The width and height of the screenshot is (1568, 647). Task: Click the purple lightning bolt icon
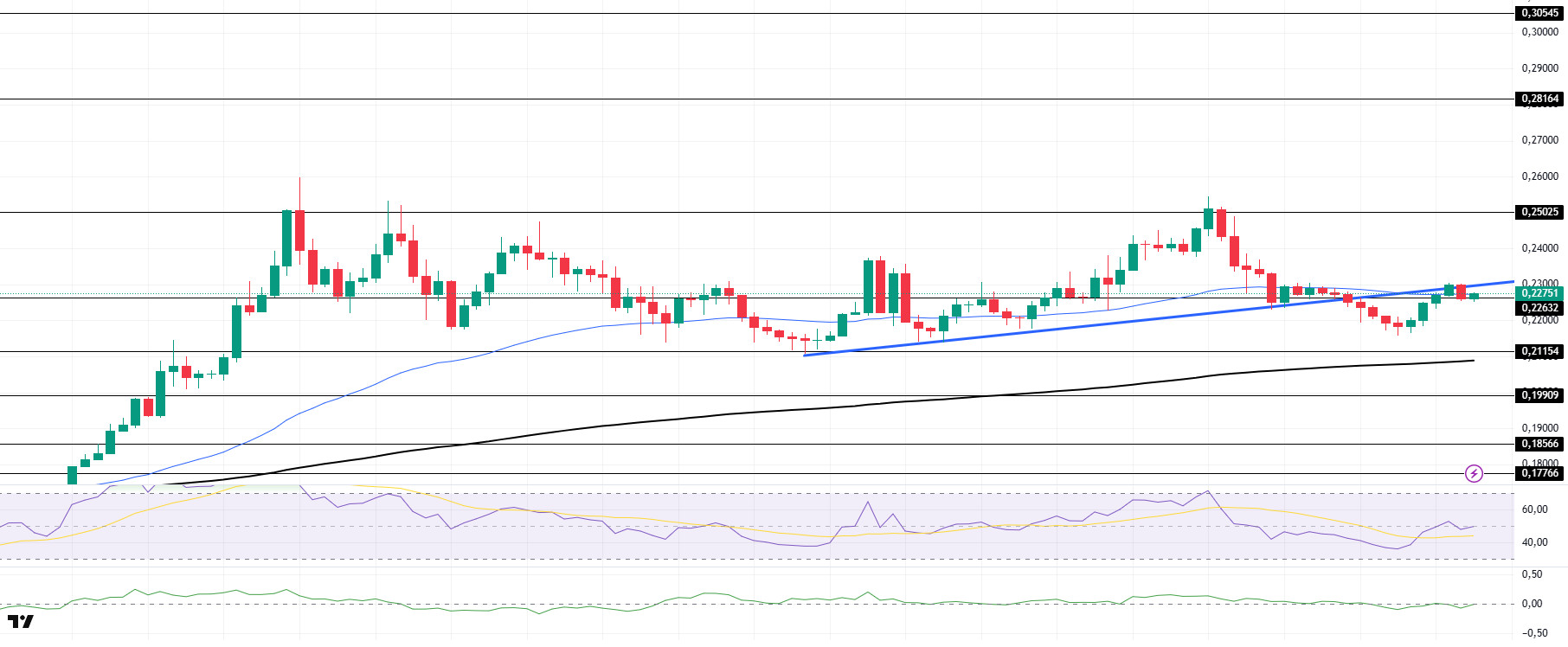coord(1474,473)
